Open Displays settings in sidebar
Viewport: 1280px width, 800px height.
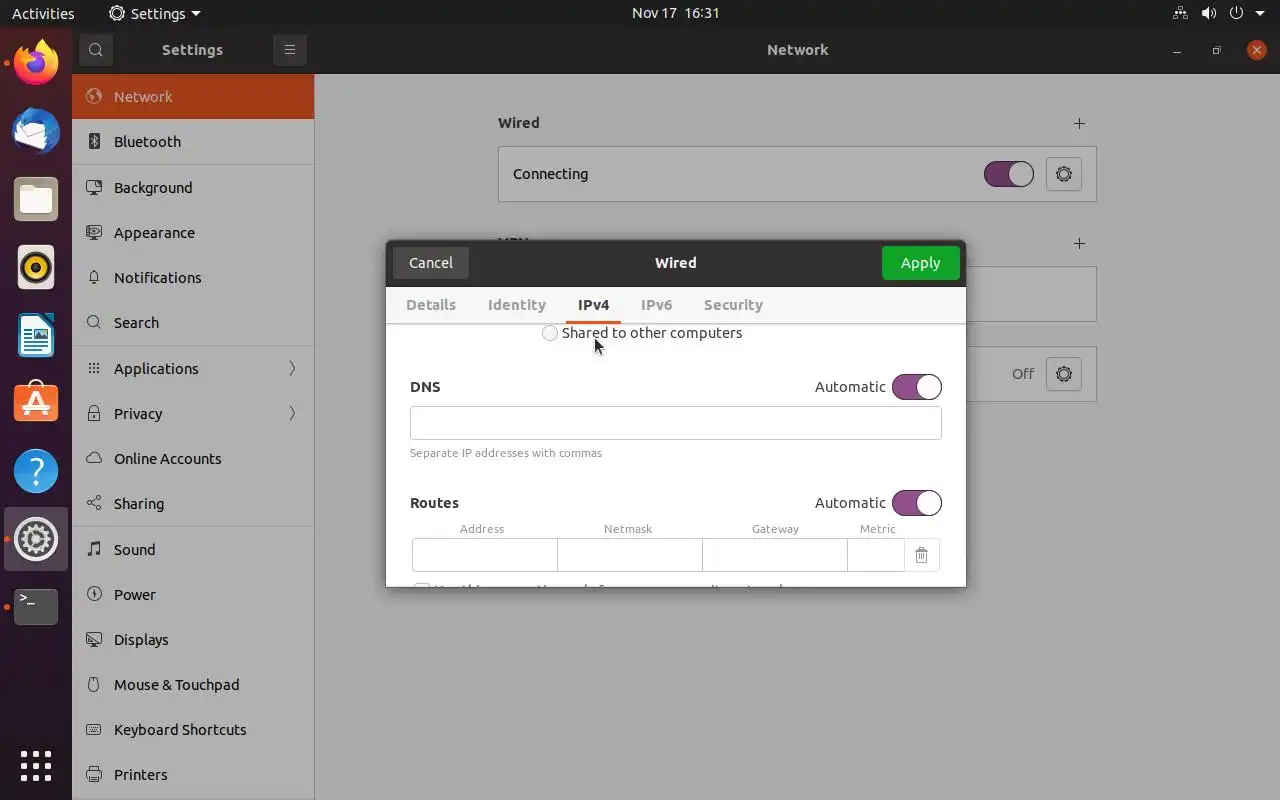click(193, 639)
